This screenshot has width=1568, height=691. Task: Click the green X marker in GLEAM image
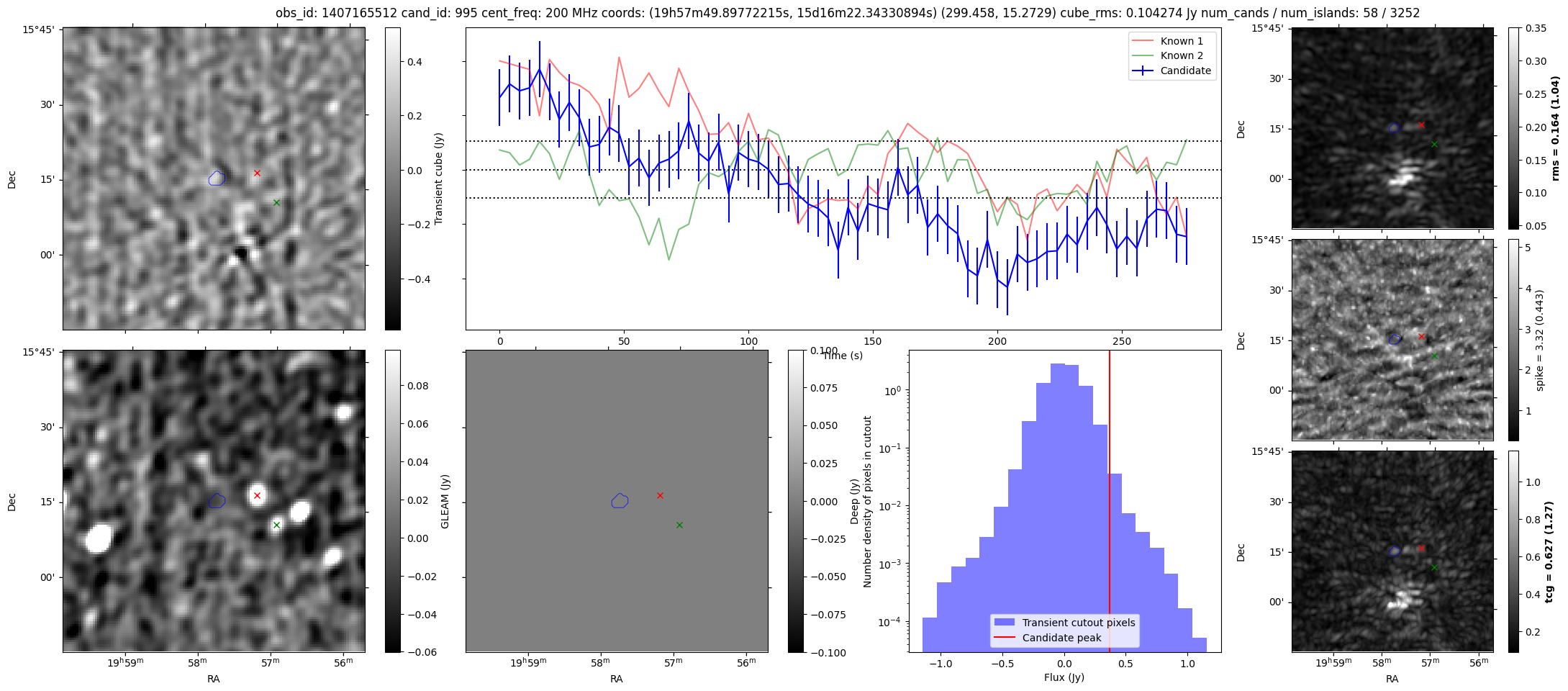276,525
